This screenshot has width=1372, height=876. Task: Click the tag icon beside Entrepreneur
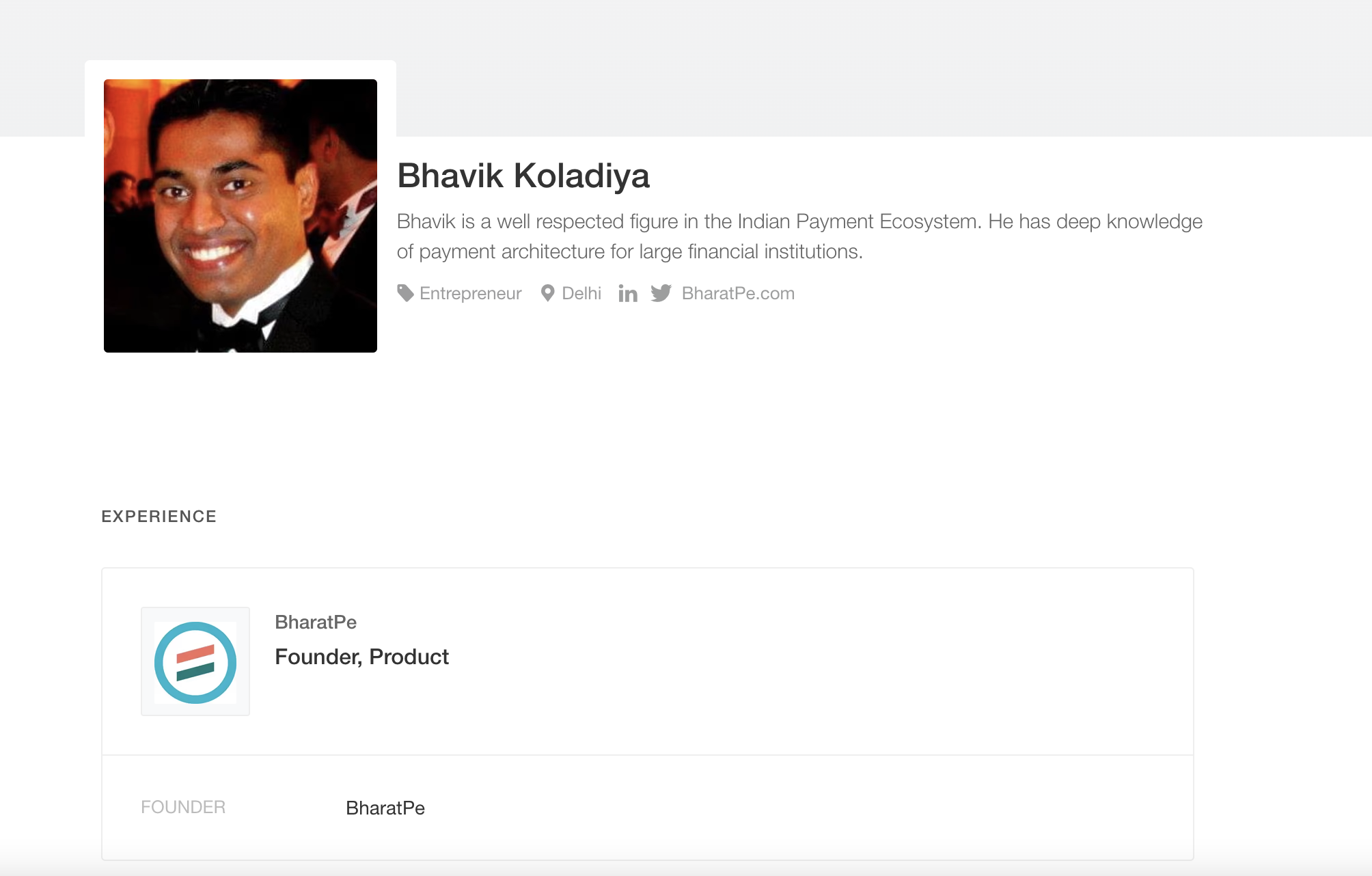point(405,293)
